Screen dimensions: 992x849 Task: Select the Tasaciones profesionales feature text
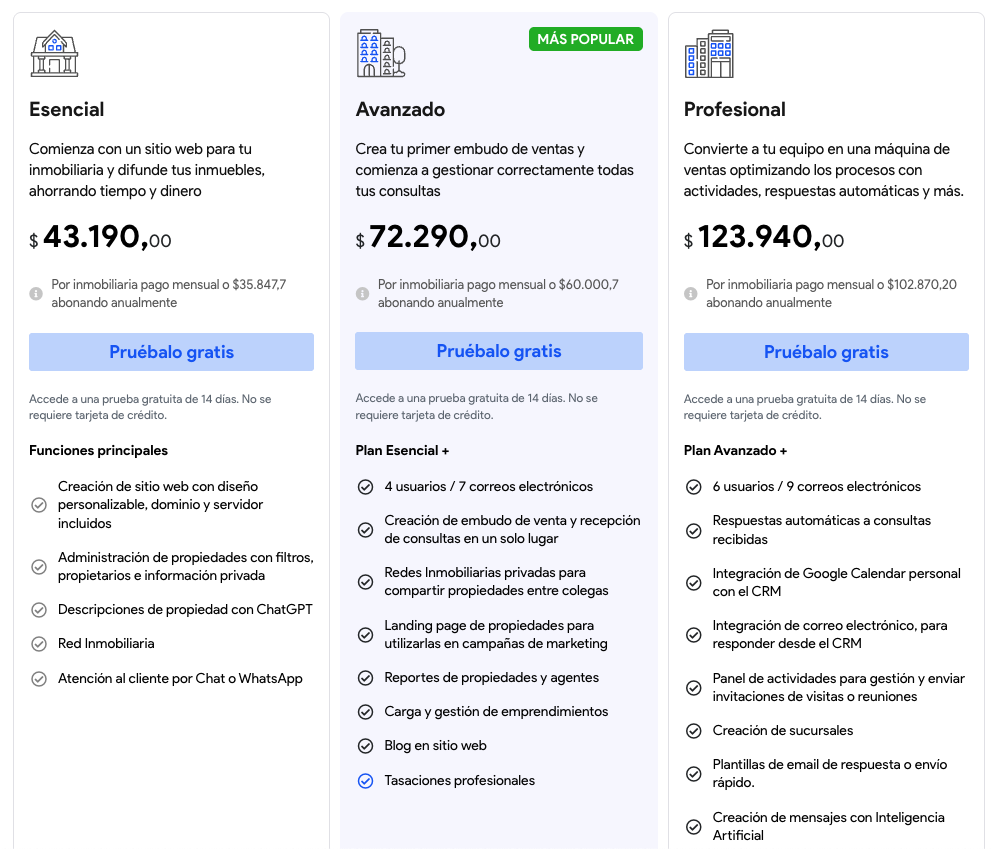click(x=459, y=780)
